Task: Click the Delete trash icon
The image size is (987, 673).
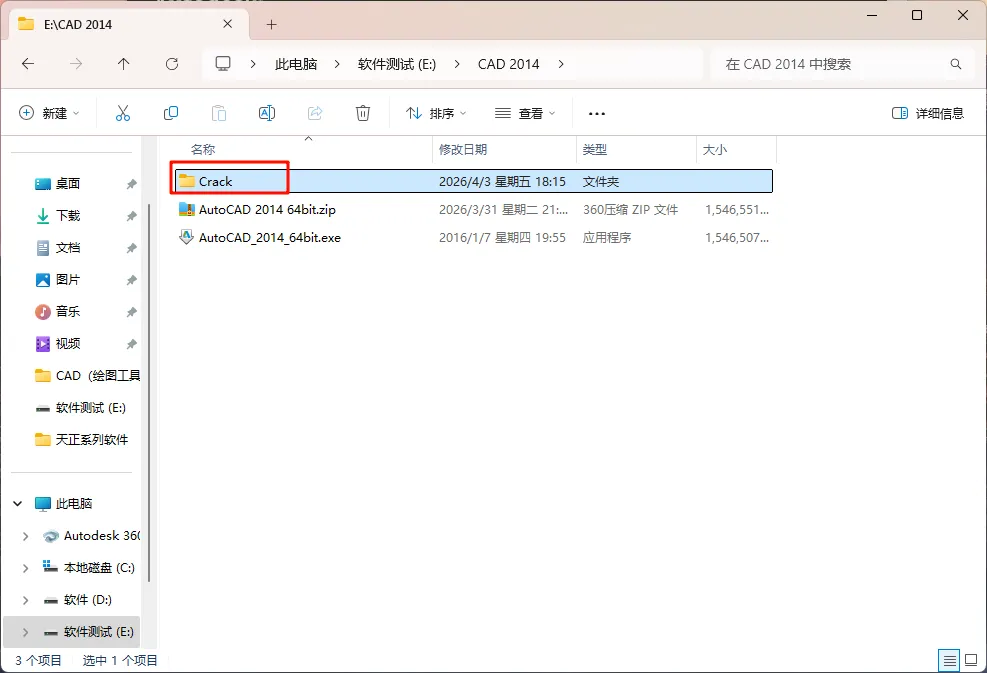Action: [363, 113]
